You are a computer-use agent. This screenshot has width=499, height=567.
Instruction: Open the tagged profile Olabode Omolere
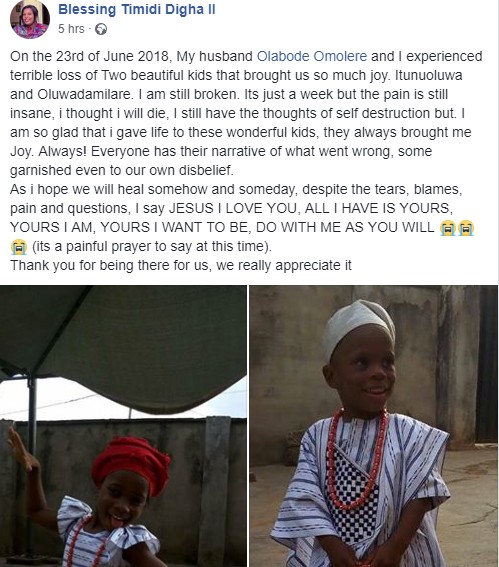[312, 56]
